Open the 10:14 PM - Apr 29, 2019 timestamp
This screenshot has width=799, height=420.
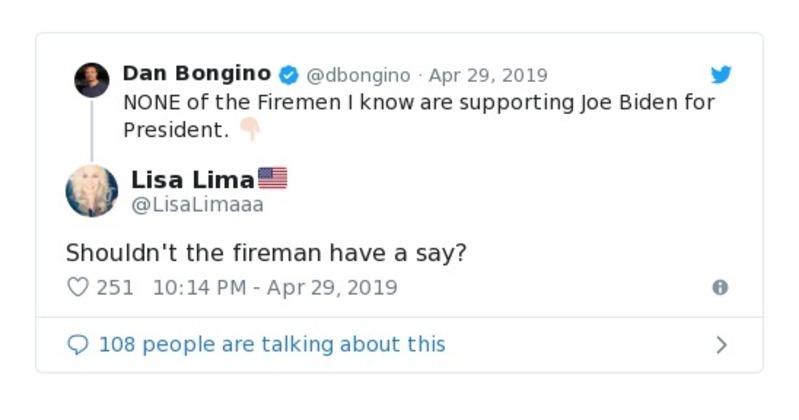[275, 288]
